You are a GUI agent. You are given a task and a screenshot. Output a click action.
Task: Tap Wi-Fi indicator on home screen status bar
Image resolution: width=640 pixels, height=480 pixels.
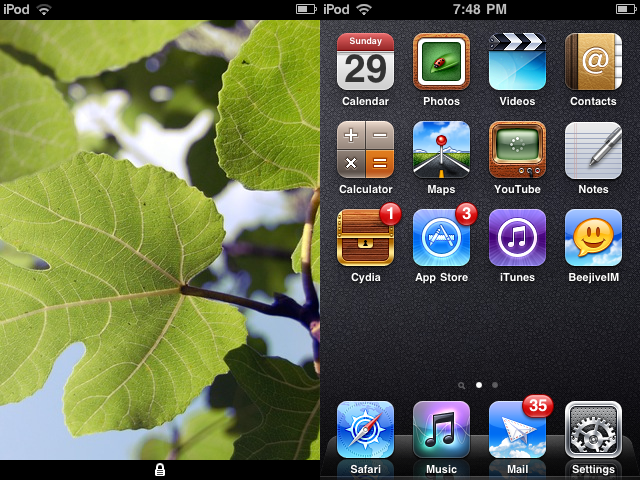pos(364,9)
